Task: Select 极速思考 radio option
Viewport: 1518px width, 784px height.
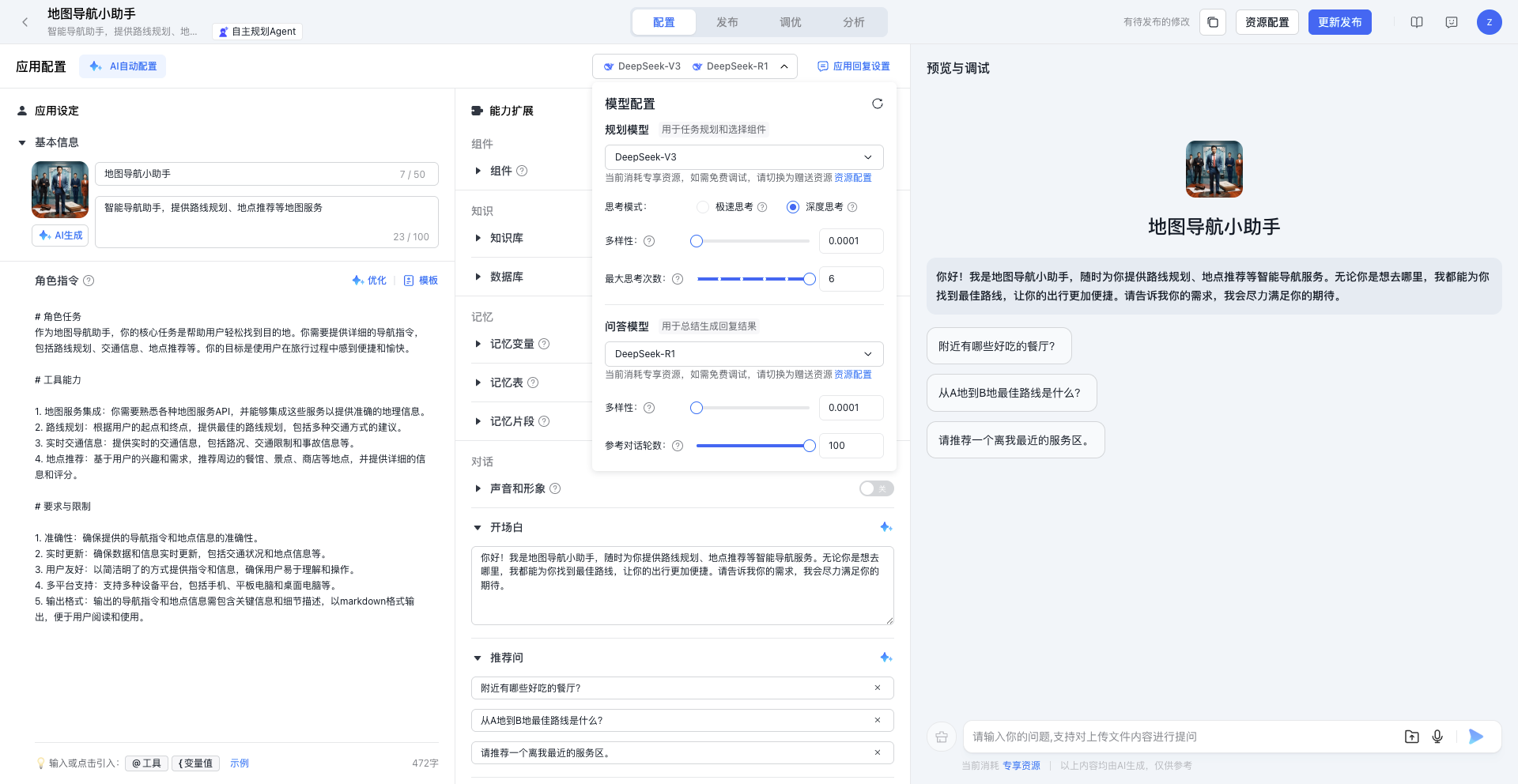Action: tap(703, 207)
